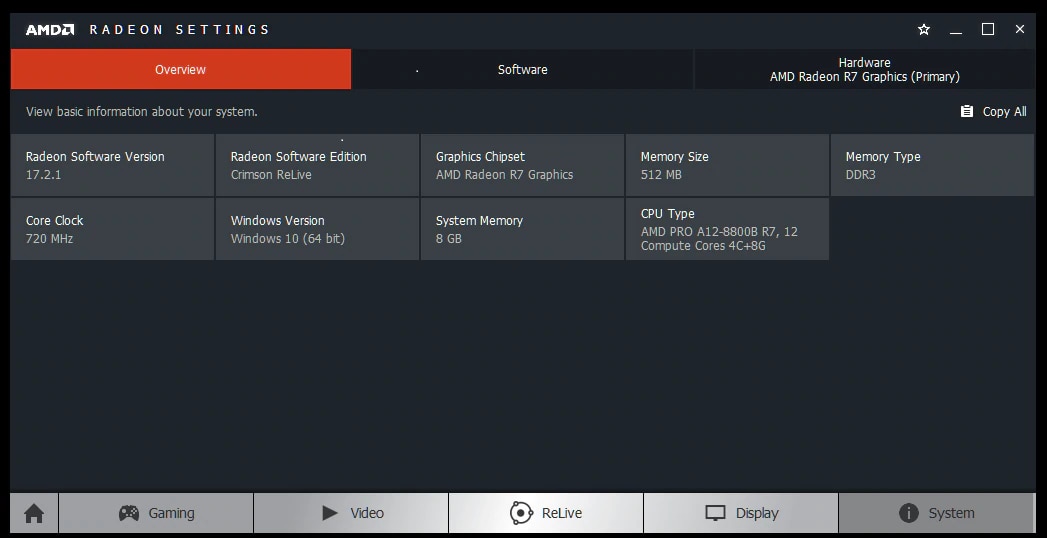Open the Home screen via house icon
Image resolution: width=1047 pixels, height=538 pixels.
(34, 513)
